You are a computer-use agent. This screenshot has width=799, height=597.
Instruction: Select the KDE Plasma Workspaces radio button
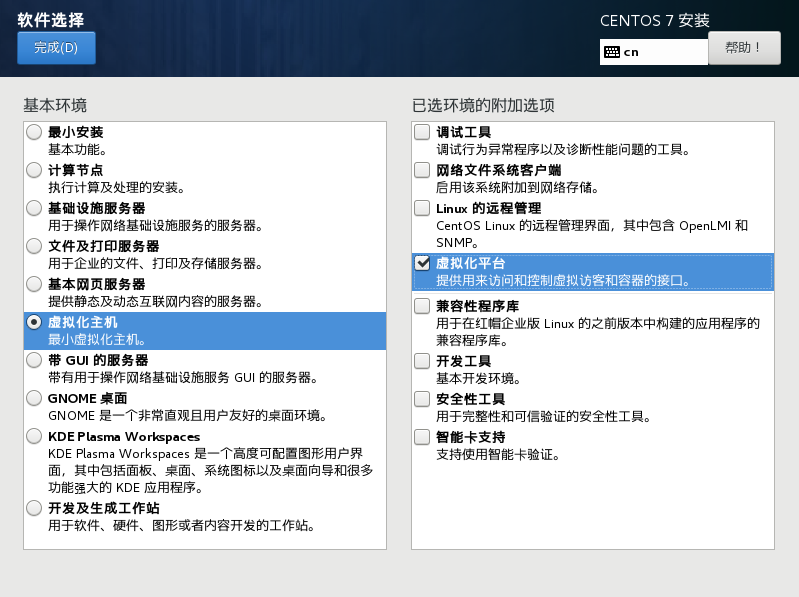(x=34, y=436)
